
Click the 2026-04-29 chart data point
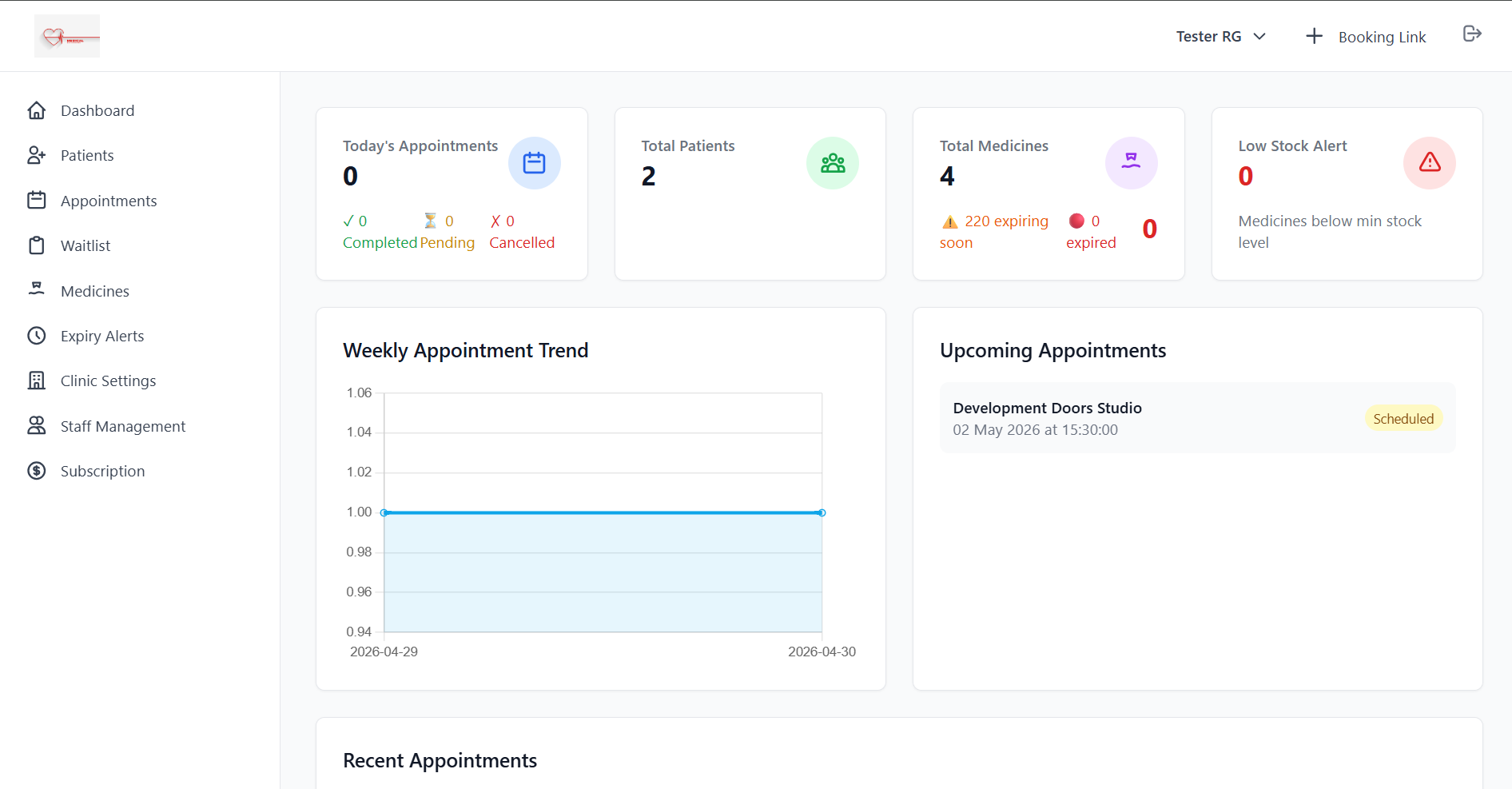pyautogui.click(x=384, y=512)
